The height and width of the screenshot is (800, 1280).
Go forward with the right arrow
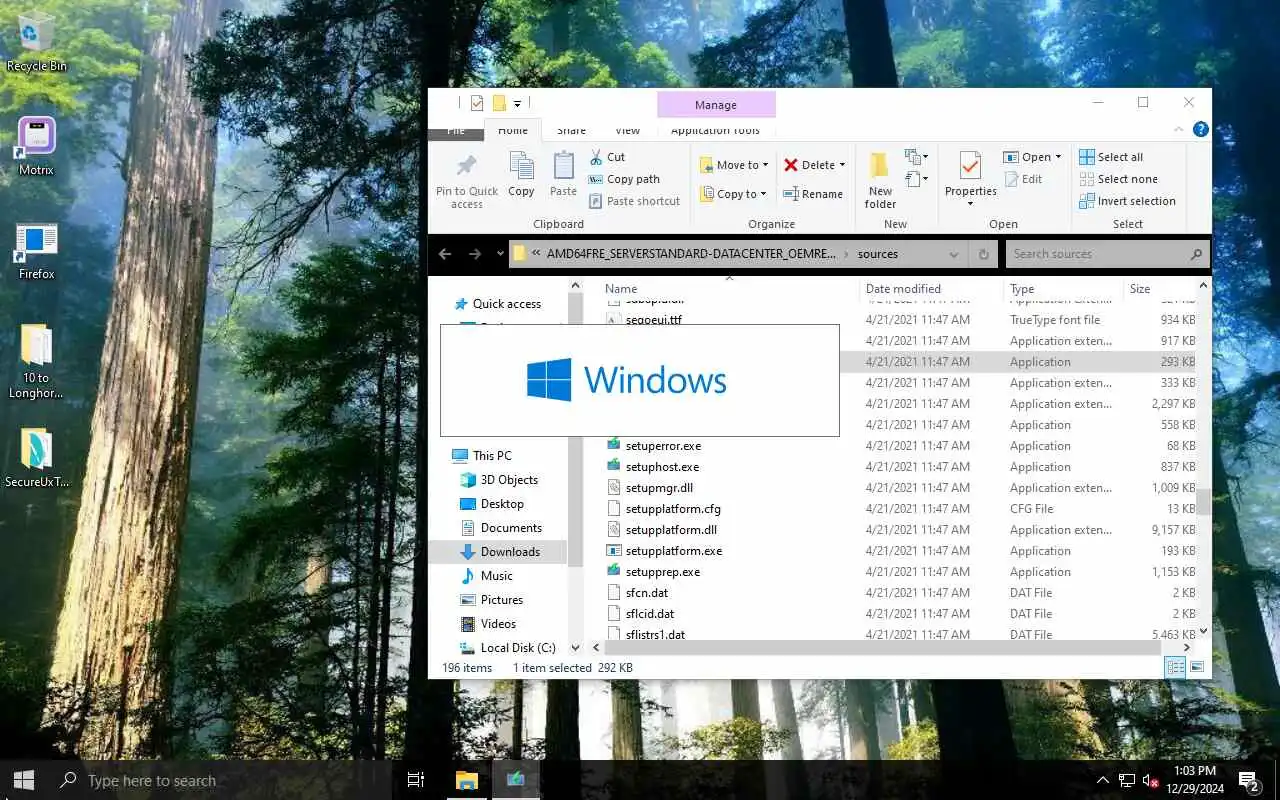[x=475, y=254]
